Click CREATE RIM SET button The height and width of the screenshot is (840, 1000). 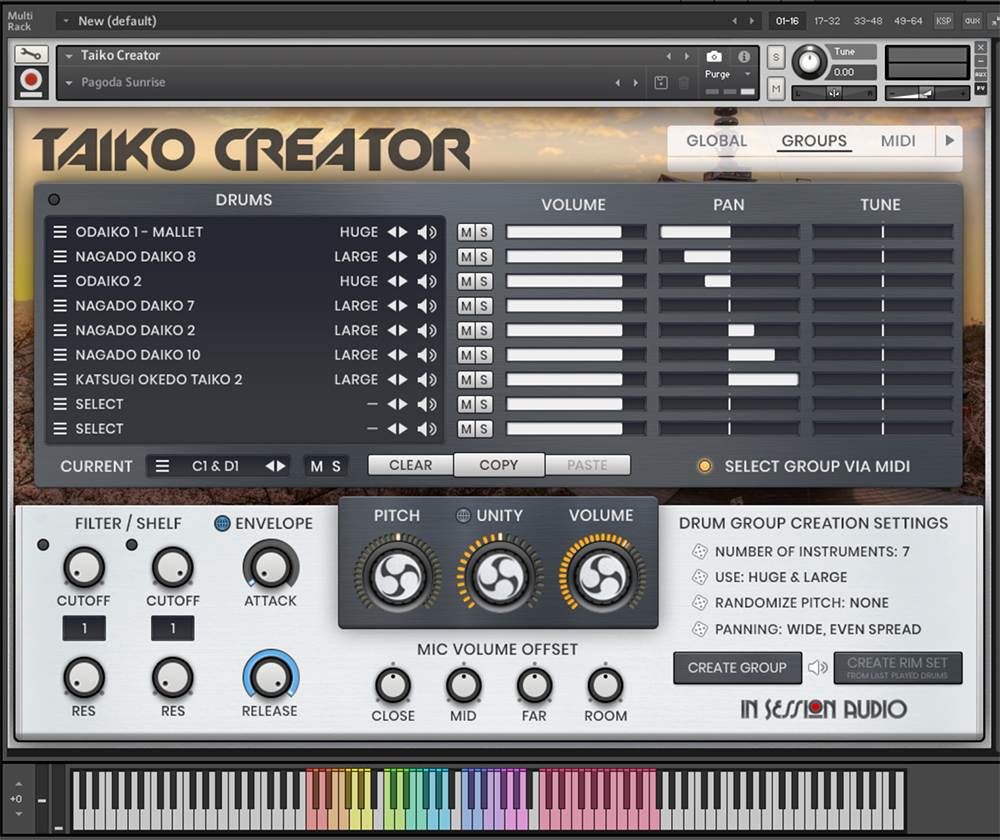tap(897, 668)
